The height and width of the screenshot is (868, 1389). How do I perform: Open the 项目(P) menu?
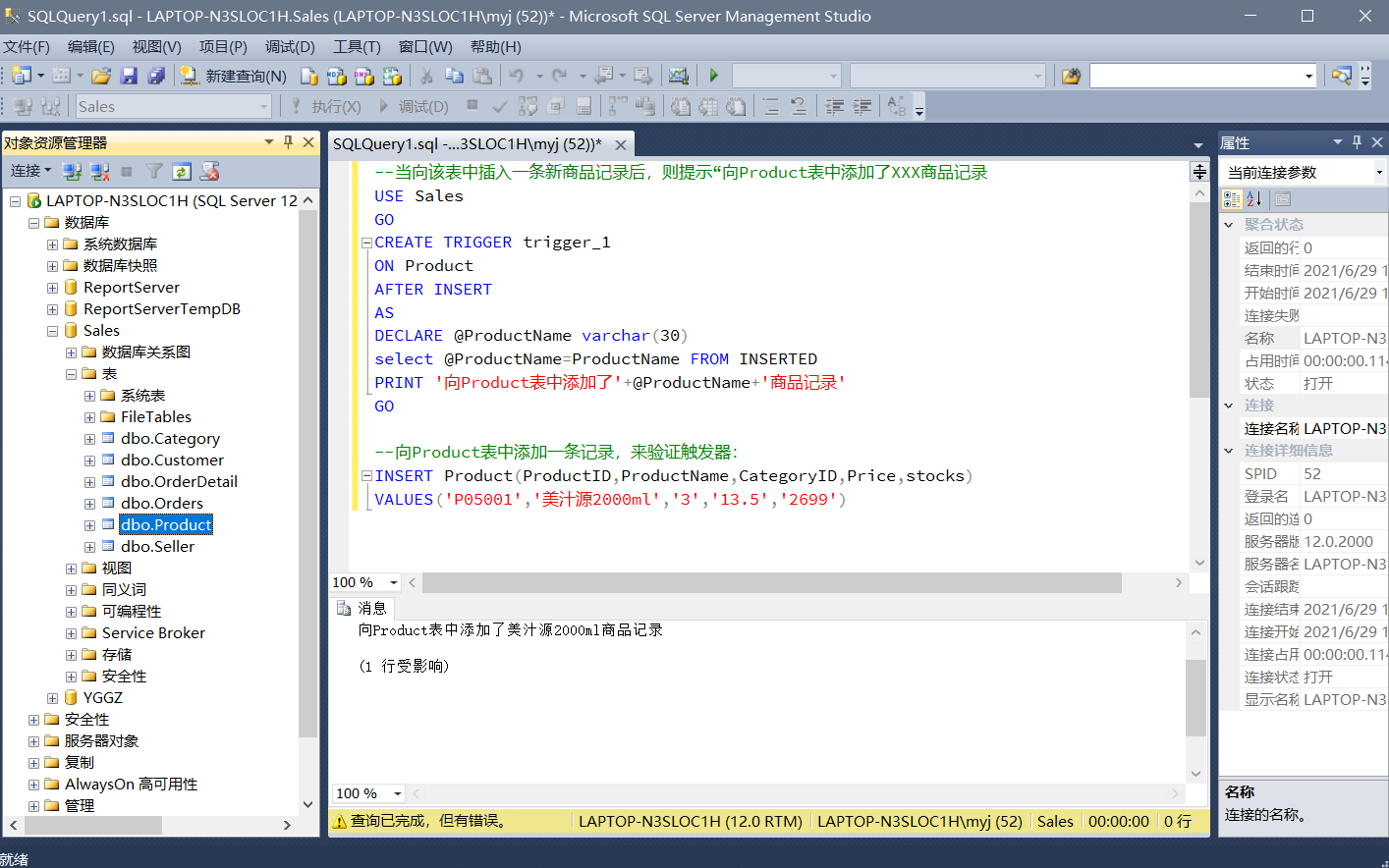tap(223, 47)
